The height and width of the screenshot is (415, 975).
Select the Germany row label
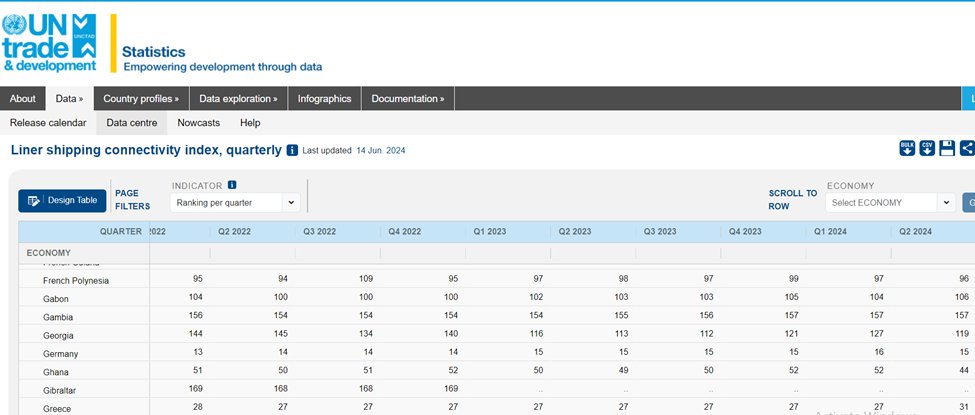61,354
